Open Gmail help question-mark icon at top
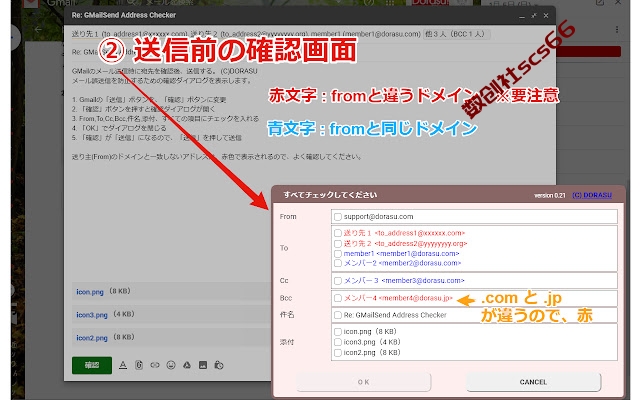The image size is (640, 400). point(370,2)
